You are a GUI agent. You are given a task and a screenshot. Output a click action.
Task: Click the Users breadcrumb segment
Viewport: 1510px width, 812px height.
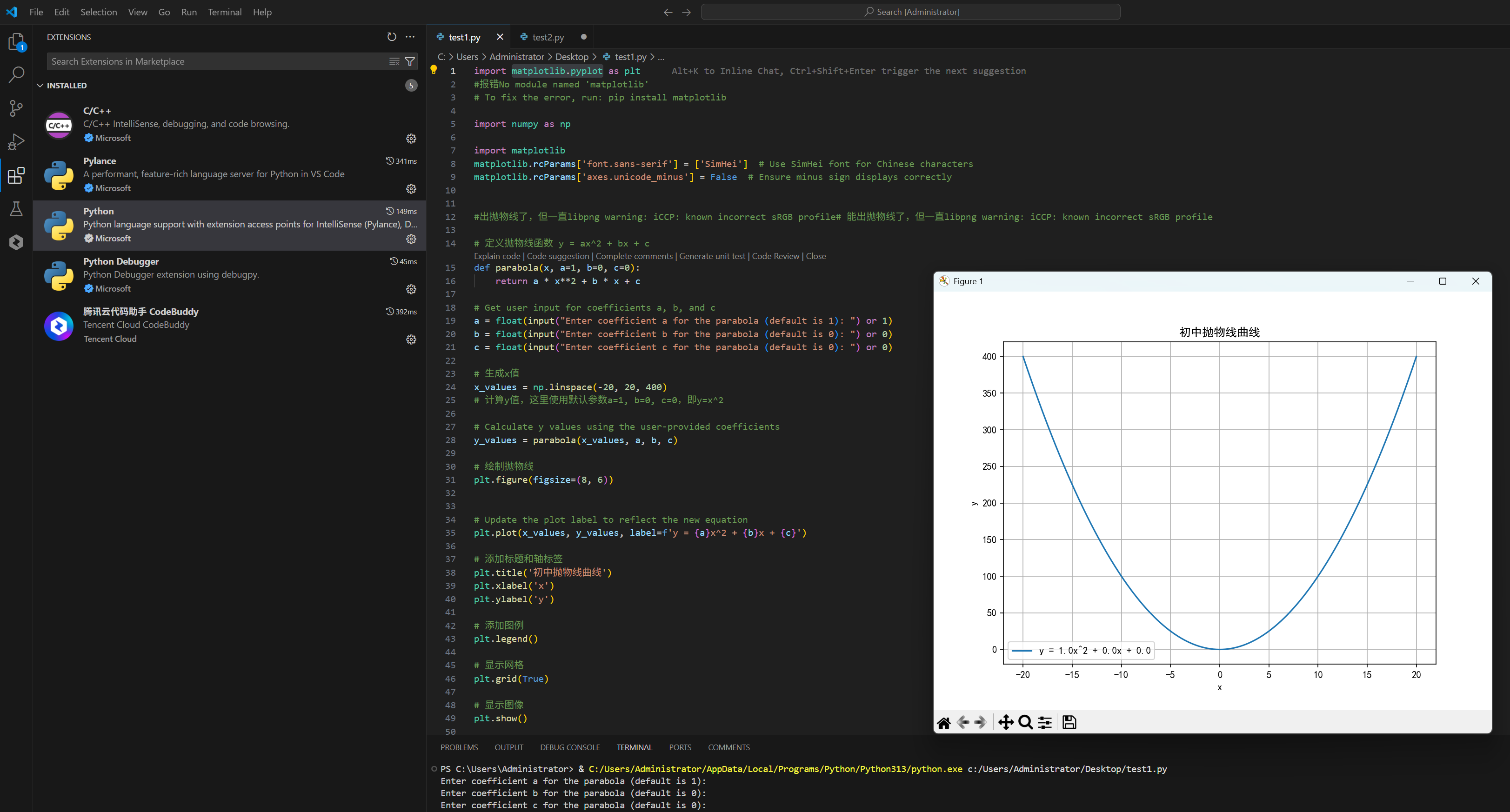pos(467,57)
